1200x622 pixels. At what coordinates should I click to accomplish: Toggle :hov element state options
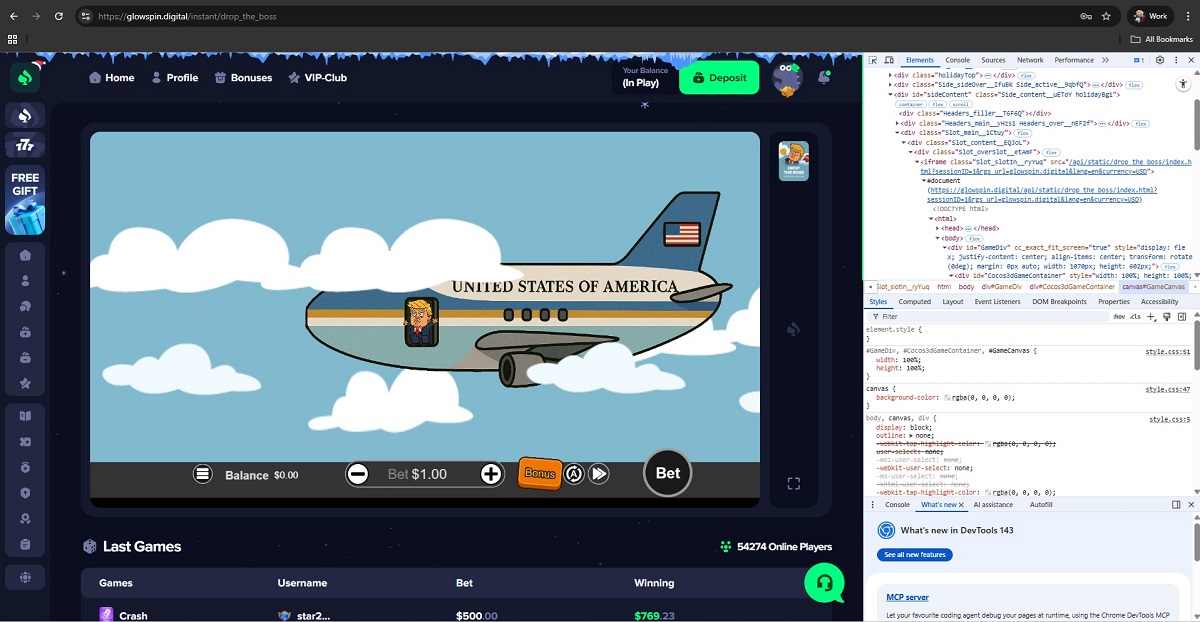pyautogui.click(x=1119, y=316)
